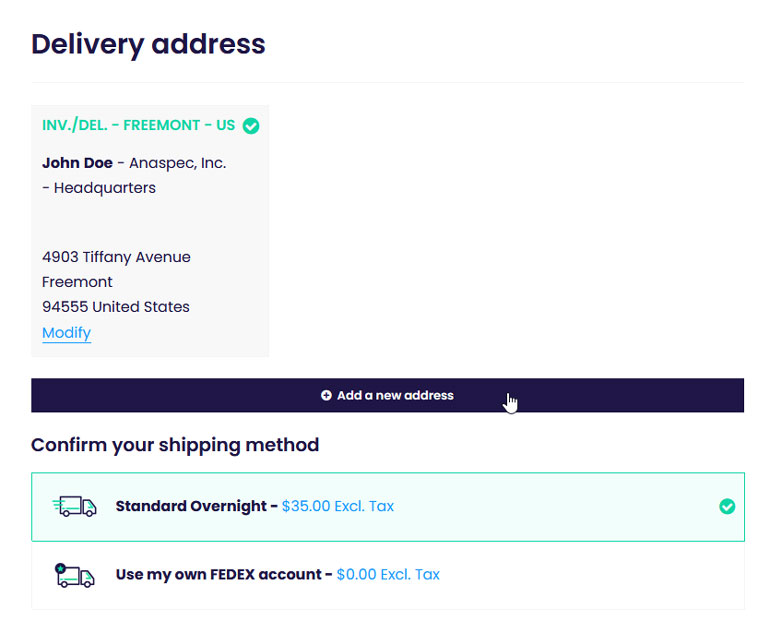Screen dimensions: 770x633
Task: Click the Anaspec, Inc. company text
Action: tap(178, 163)
